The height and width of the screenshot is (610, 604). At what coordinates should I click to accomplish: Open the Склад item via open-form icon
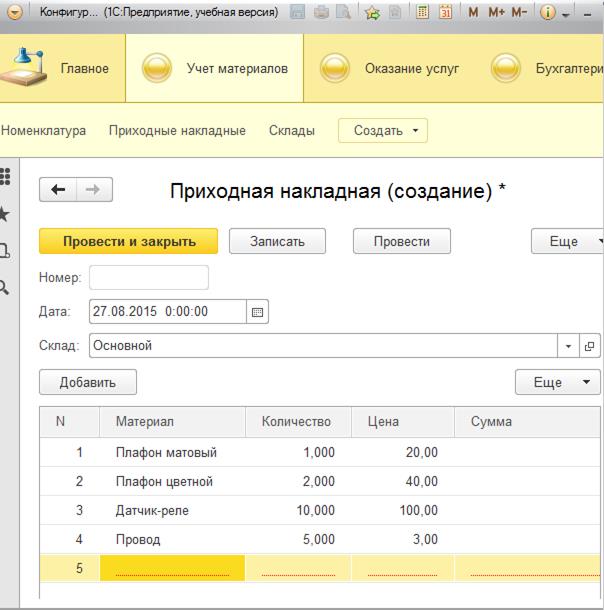pos(589,346)
